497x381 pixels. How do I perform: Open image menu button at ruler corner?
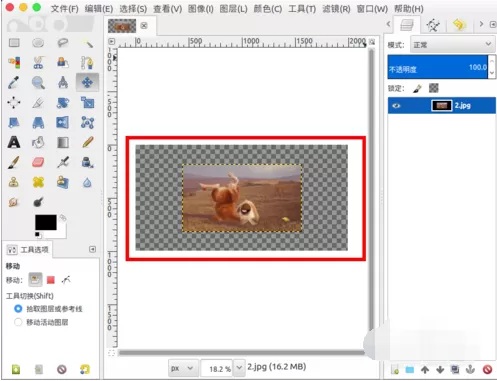click(111, 42)
